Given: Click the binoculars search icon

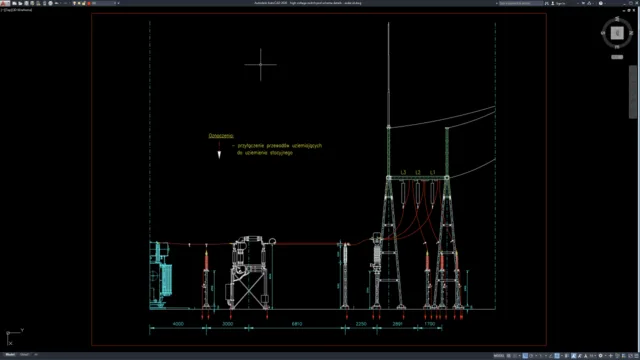Looking at the screenshot, I should coord(547,3).
